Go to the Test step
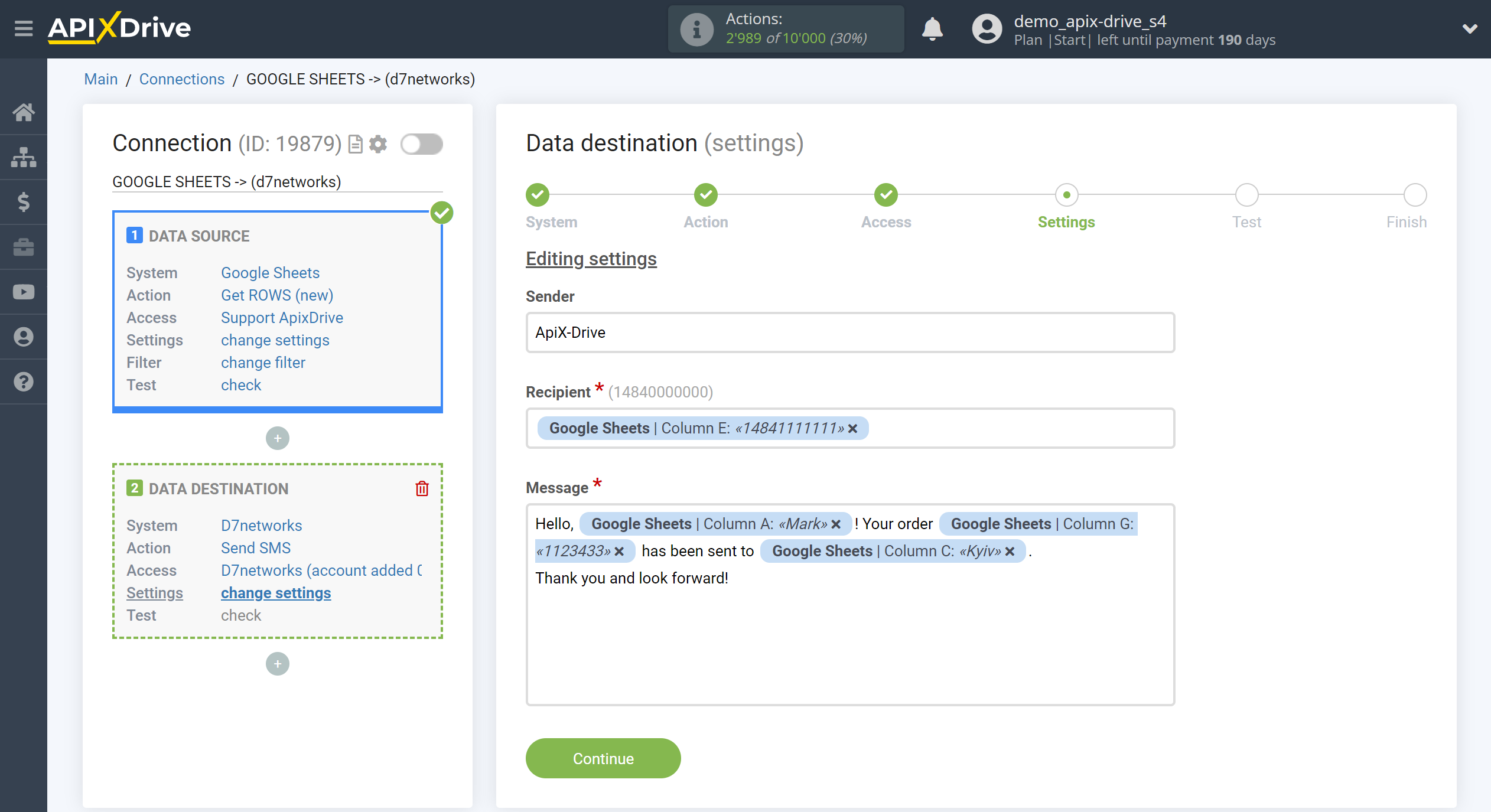The image size is (1491, 812). coord(1246,195)
